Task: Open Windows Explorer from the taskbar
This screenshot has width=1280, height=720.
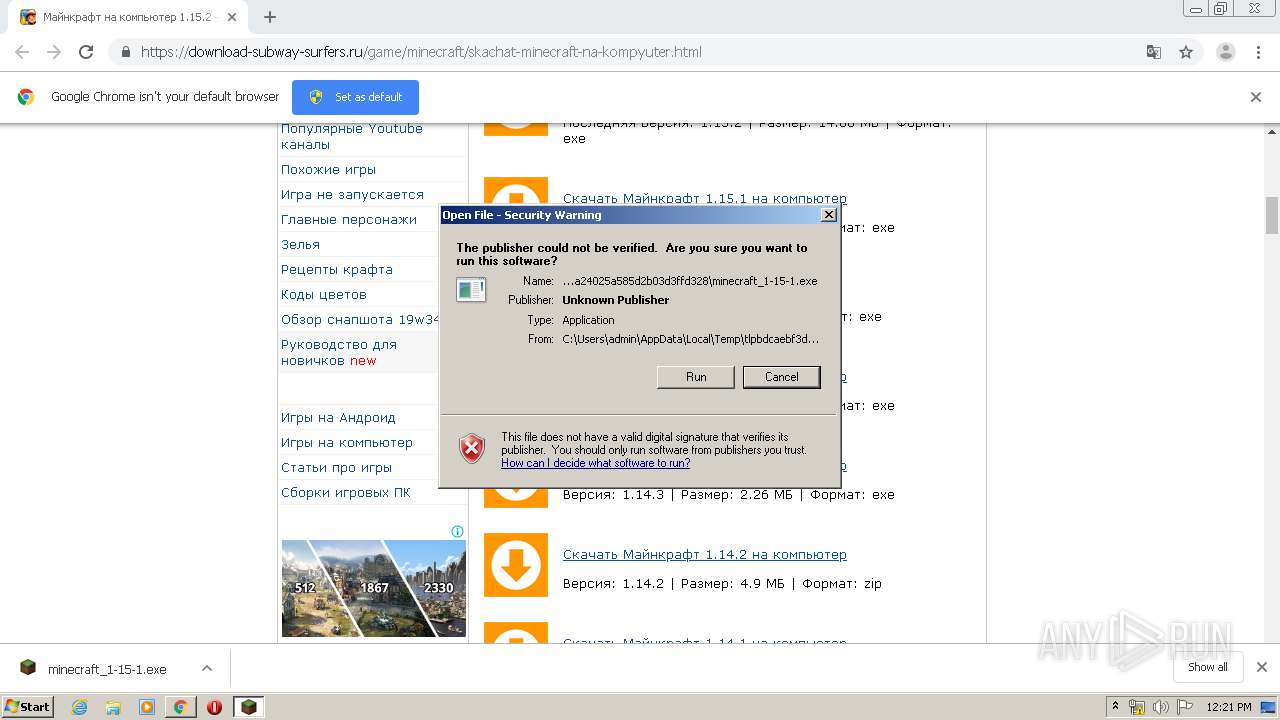Action: [x=113, y=707]
